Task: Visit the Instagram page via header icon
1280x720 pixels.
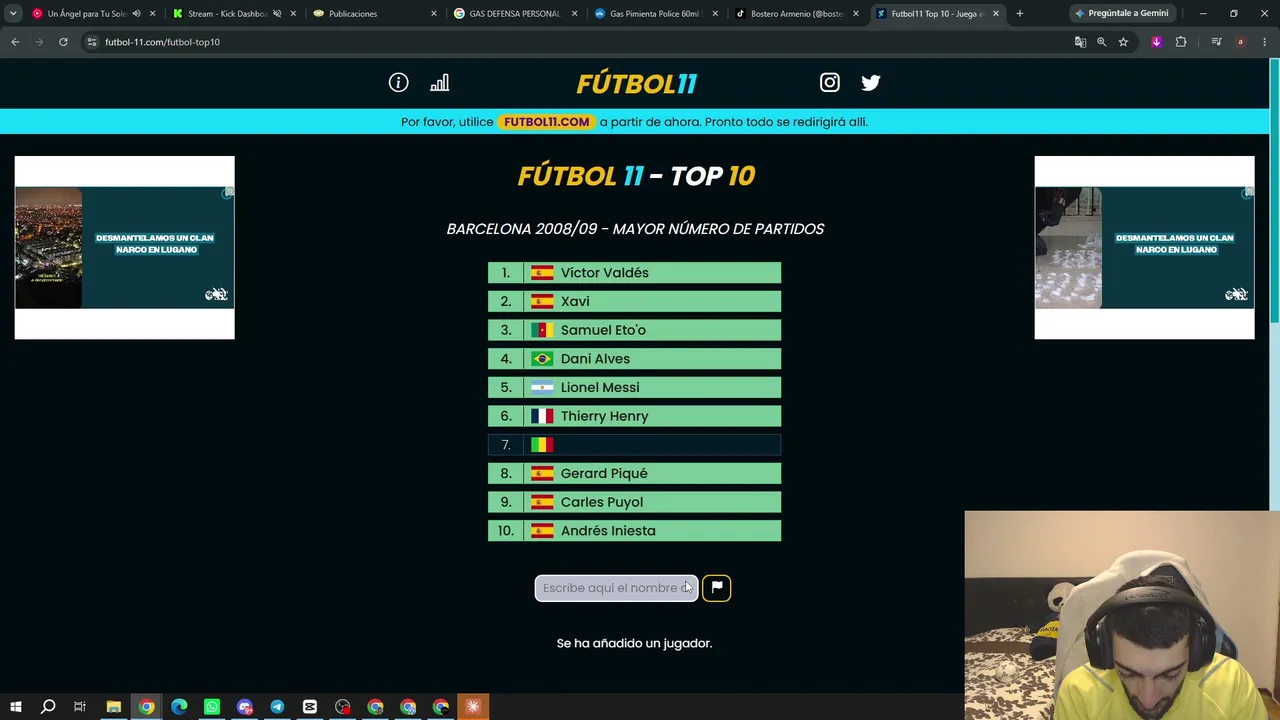Action: (x=830, y=83)
